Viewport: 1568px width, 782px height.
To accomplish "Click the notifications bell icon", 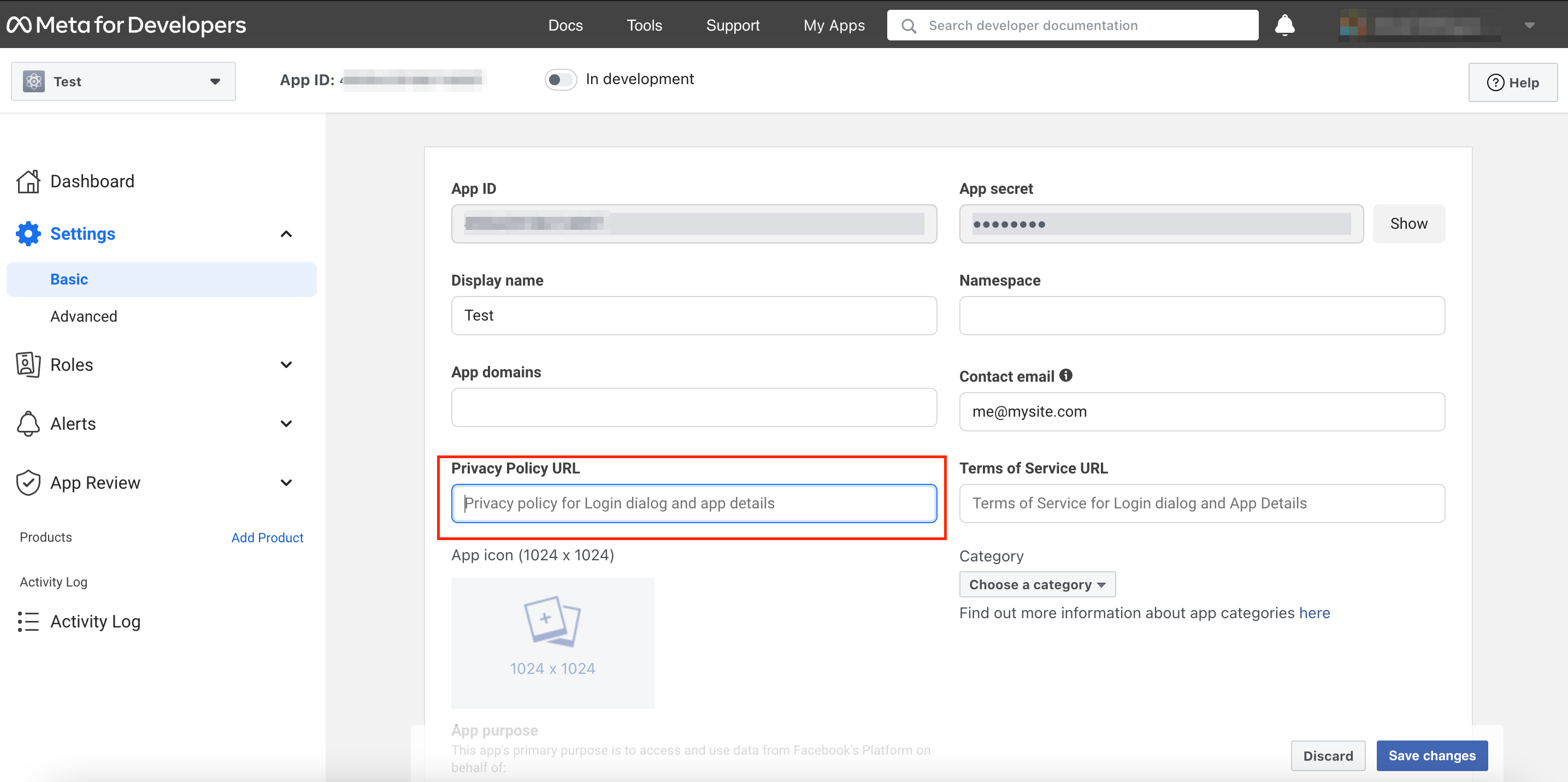I will pos(1284,25).
